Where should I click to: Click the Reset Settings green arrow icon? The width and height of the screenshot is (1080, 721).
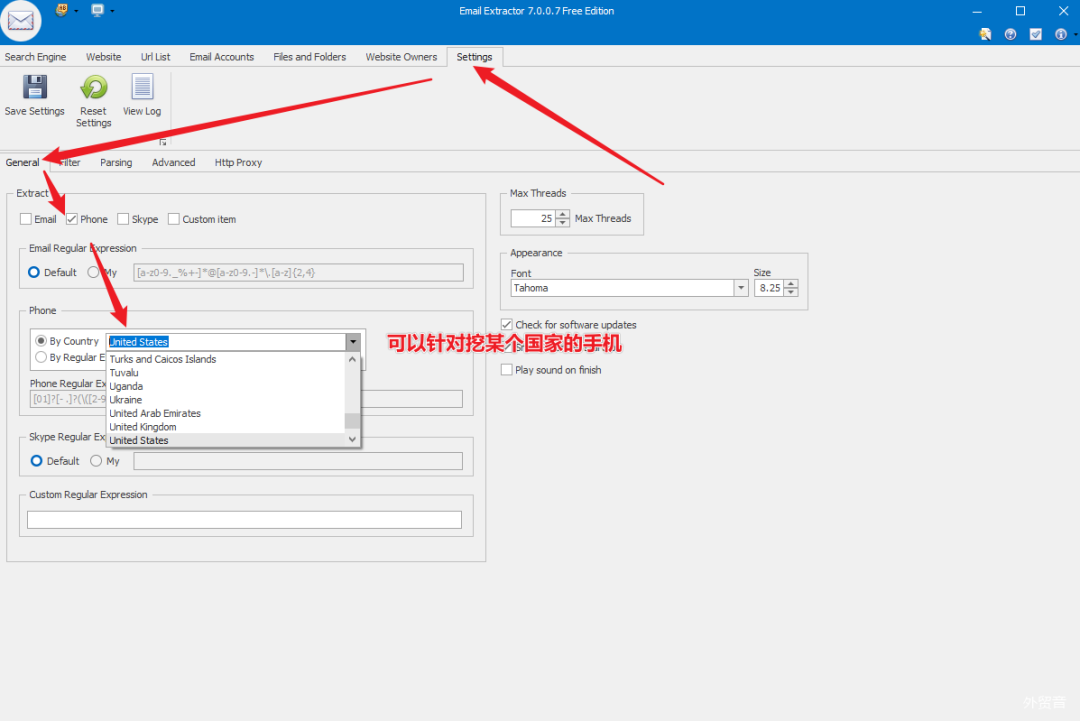(94, 87)
